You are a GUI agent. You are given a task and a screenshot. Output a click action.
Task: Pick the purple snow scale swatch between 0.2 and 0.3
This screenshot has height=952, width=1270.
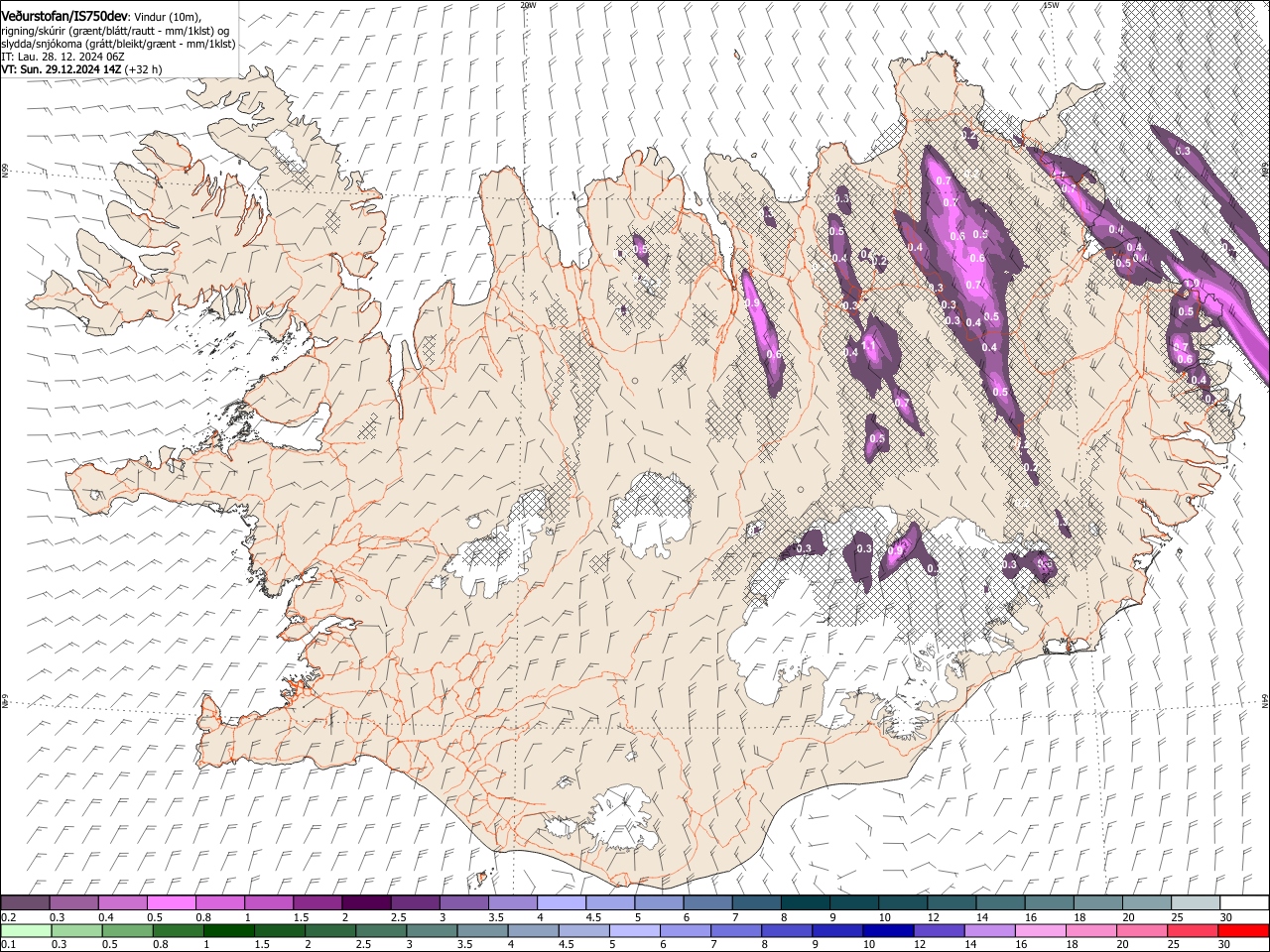[25, 902]
